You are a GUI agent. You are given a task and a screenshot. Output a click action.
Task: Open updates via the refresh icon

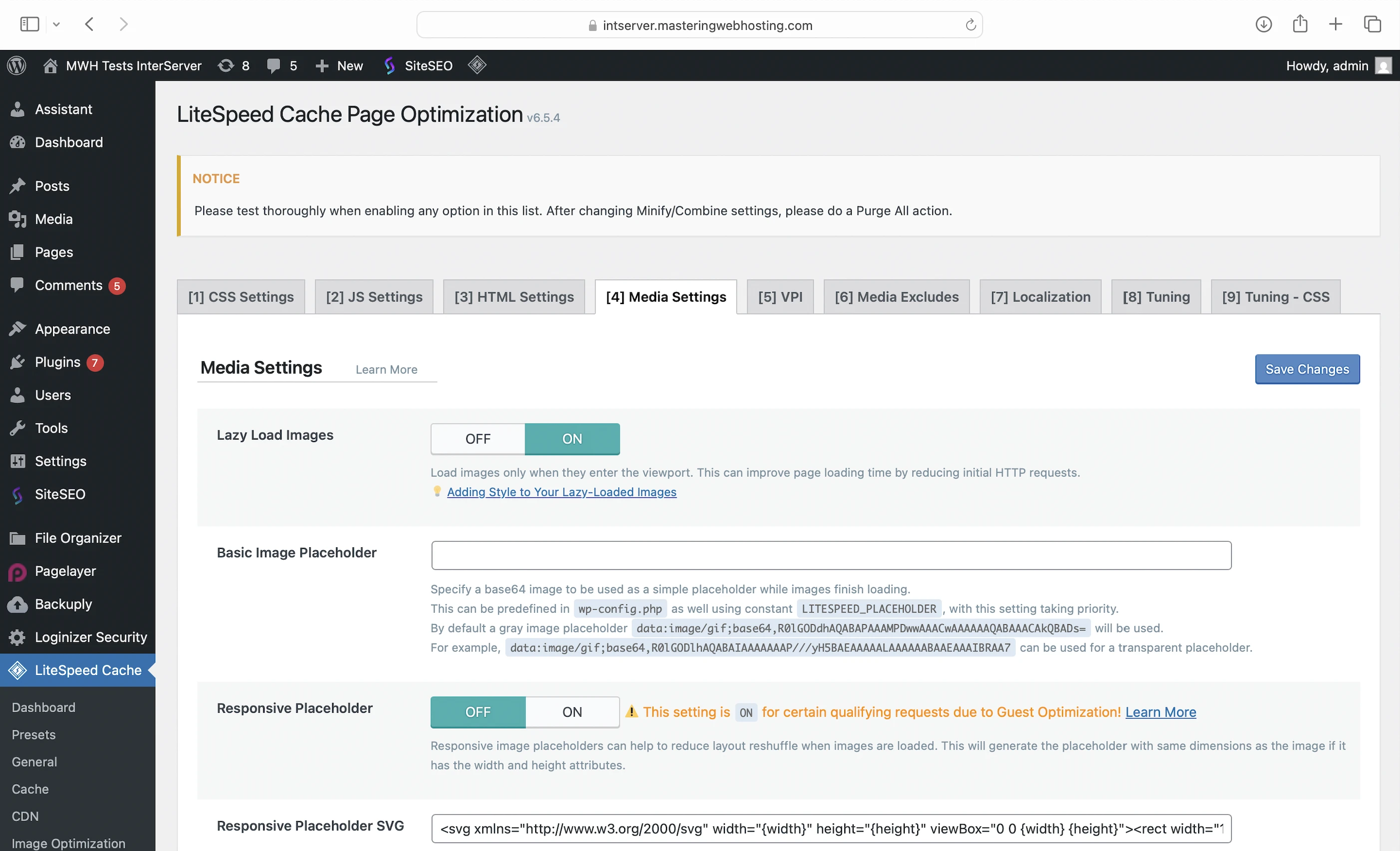click(226, 65)
